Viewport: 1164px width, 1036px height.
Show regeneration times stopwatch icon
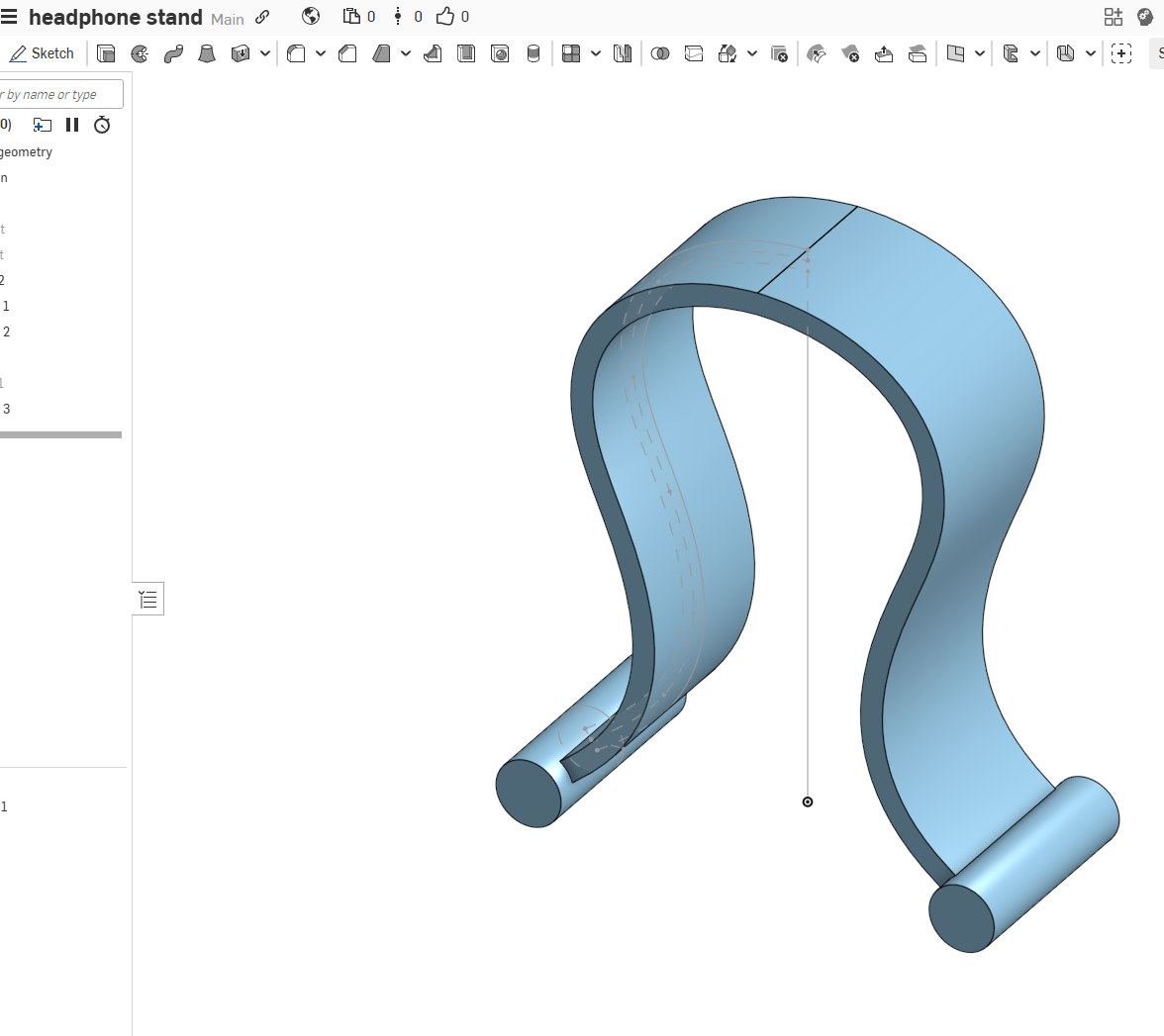point(103,125)
